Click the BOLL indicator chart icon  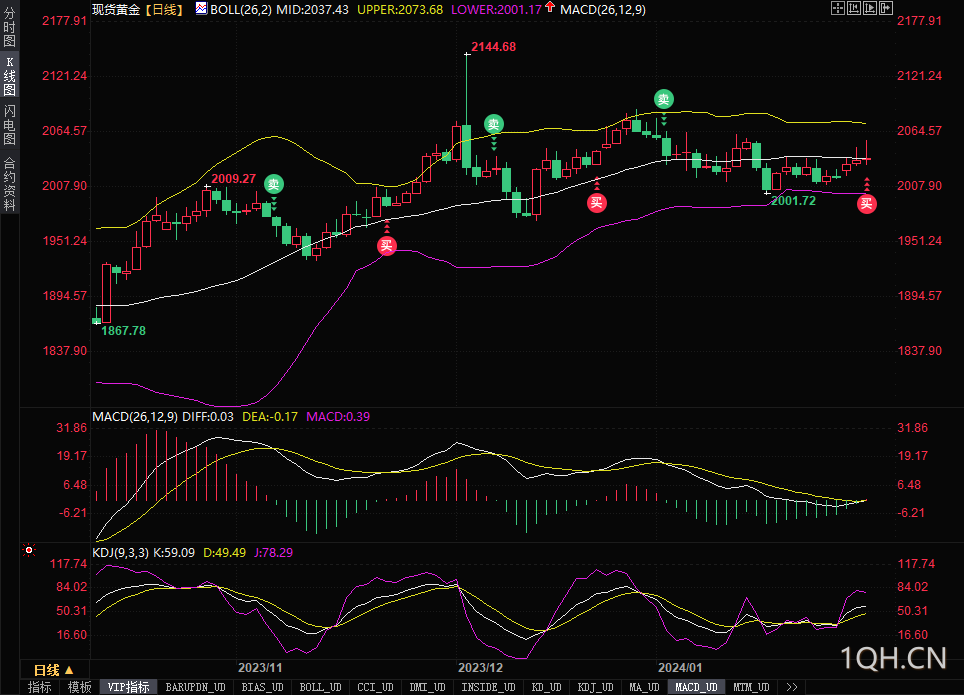(202, 9)
